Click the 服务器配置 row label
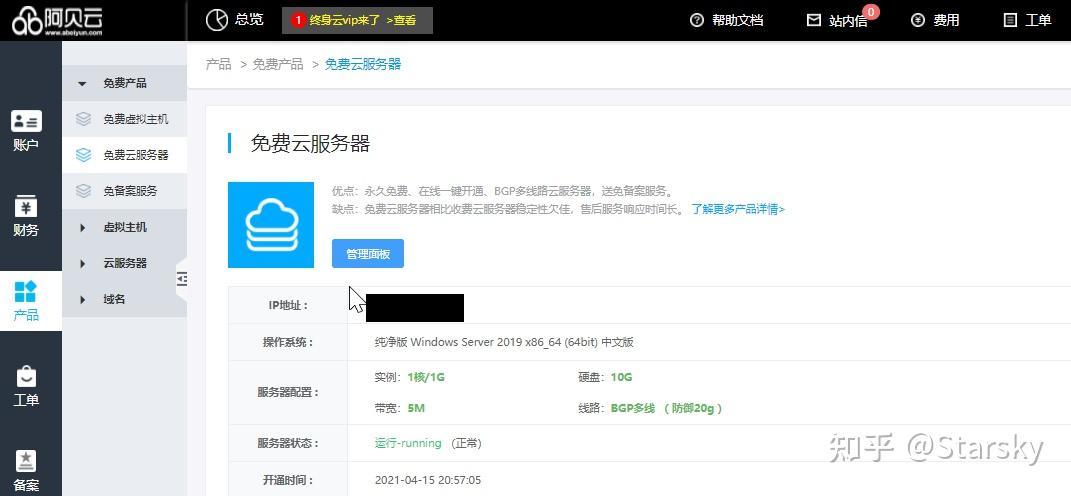Screen dimensions: 1071x496 click(288, 393)
